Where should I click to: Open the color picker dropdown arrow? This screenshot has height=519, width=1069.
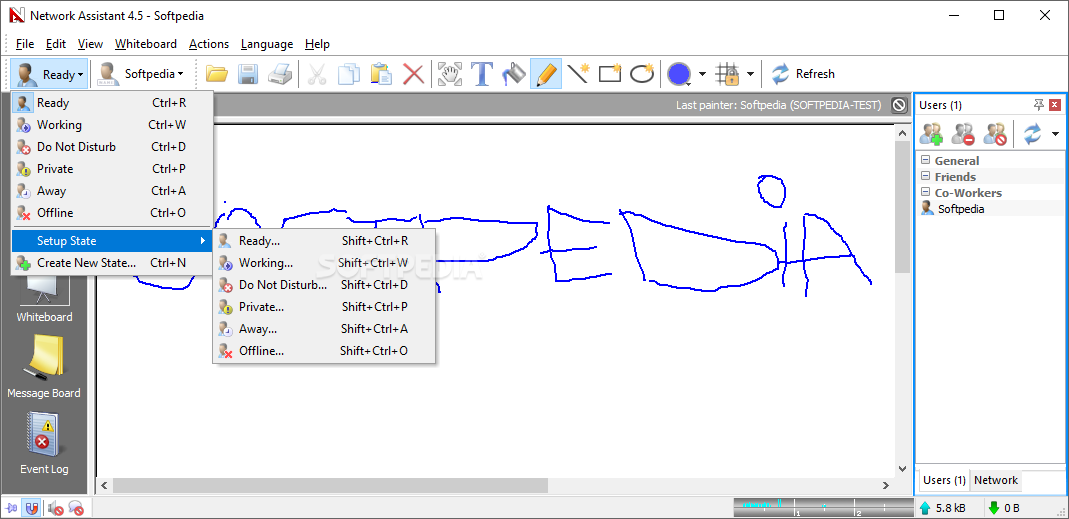click(702, 74)
